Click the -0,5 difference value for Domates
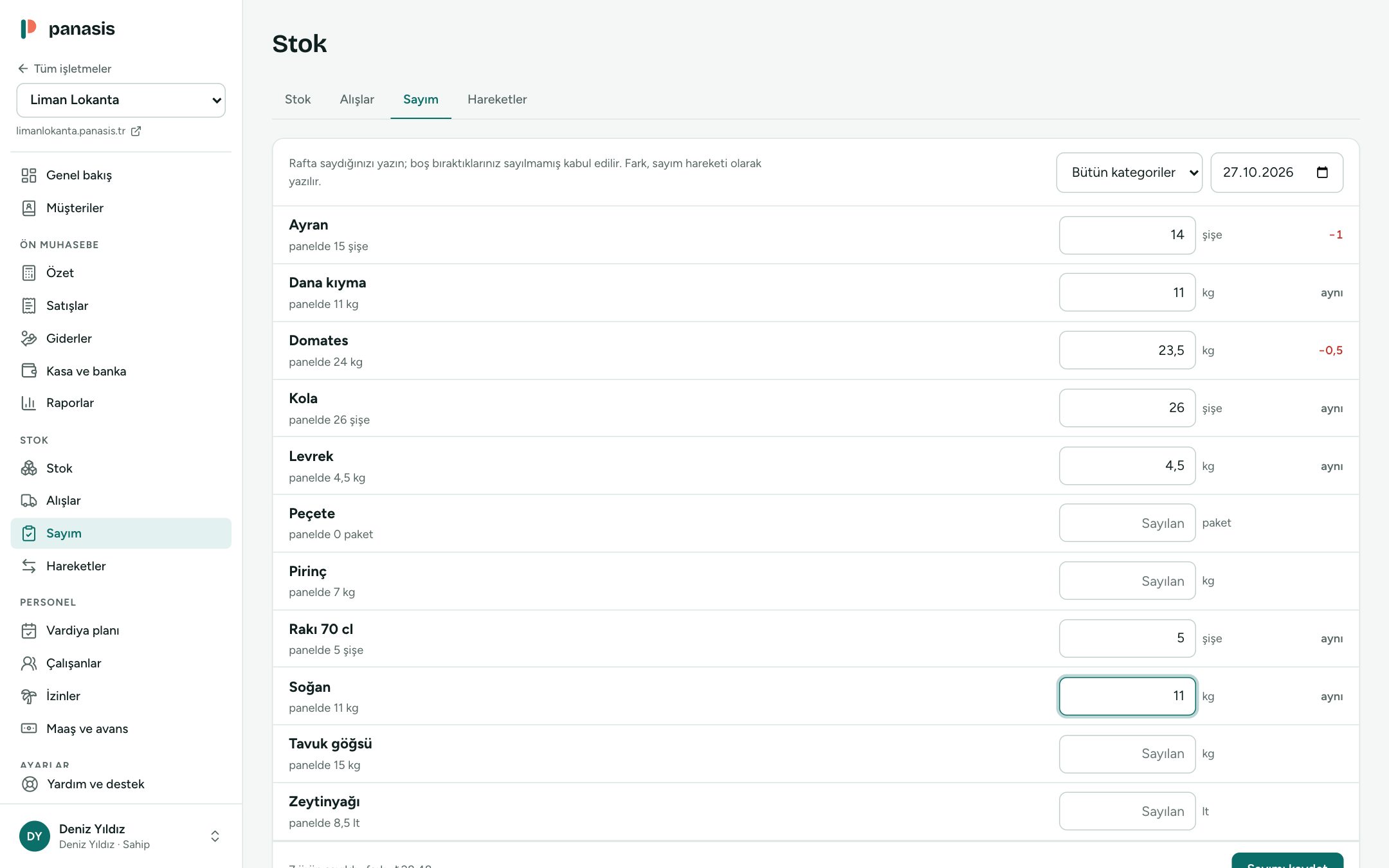The image size is (1389, 868). pos(1330,350)
